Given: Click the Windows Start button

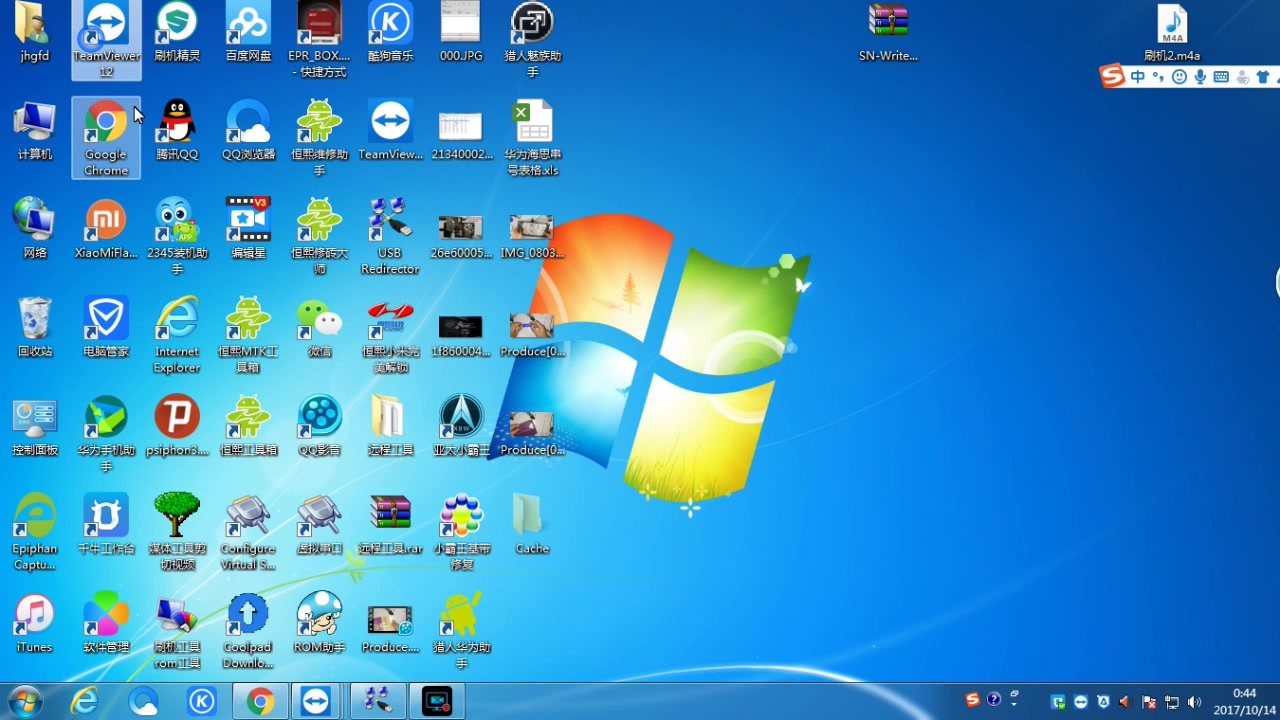Looking at the screenshot, I should (24, 702).
